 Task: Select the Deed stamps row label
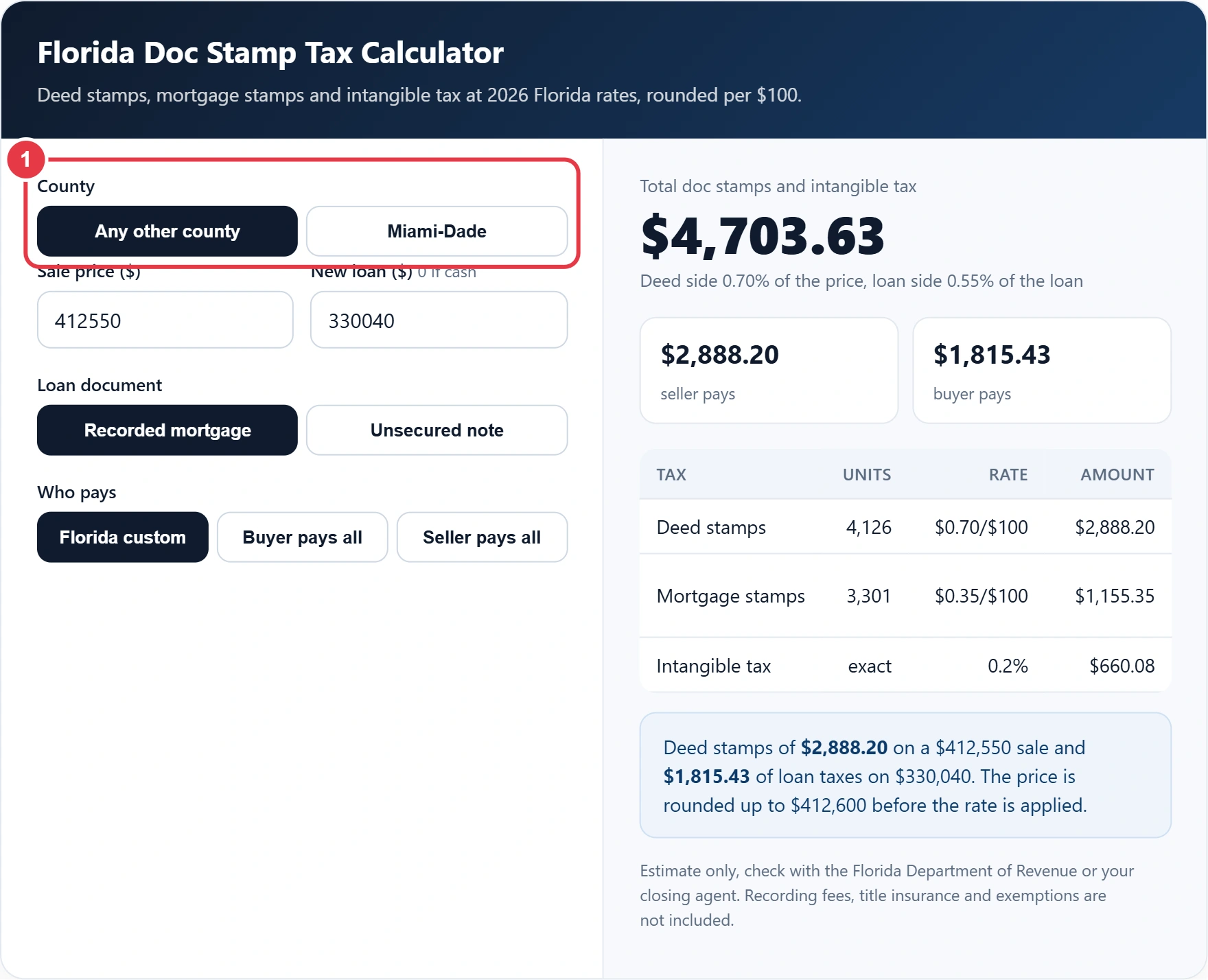[x=711, y=527]
